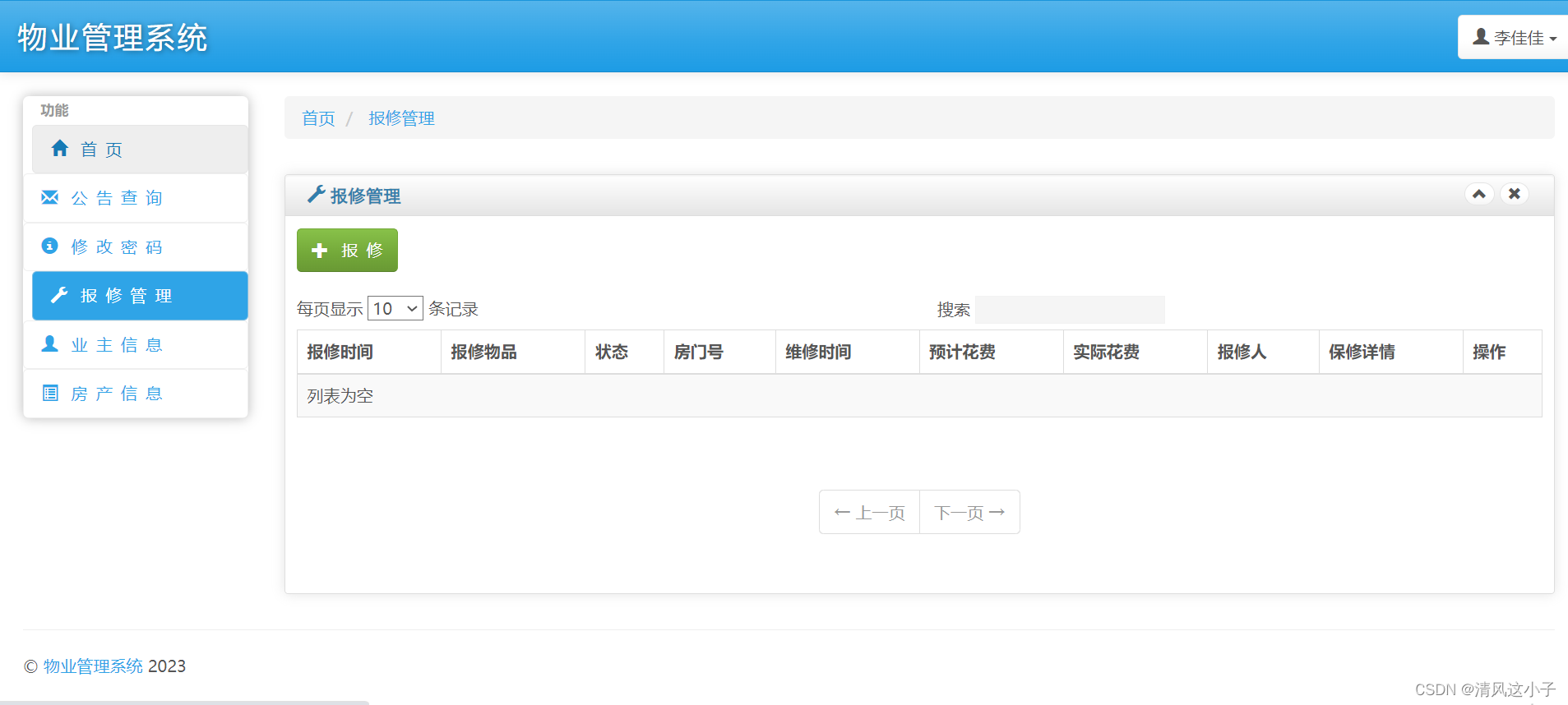The height and width of the screenshot is (705, 1568).
Task: Focus the 搜索 input field
Action: point(1070,310)
